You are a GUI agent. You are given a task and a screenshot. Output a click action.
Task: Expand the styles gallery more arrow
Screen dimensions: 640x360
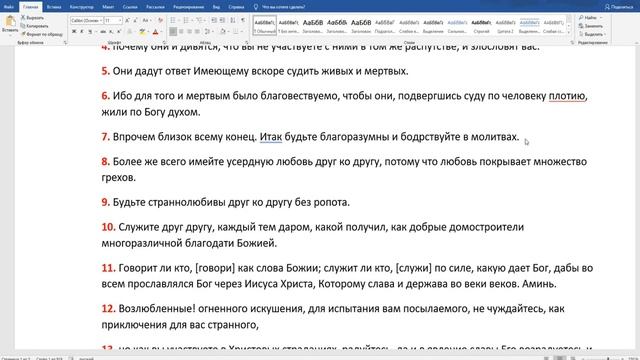click(569, 33)
